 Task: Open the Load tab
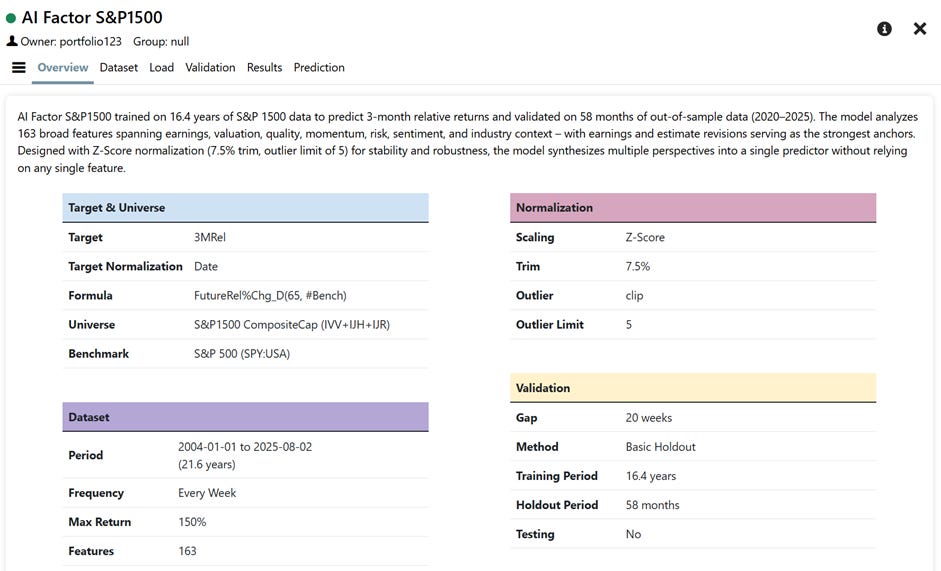(x=161, y=67)
